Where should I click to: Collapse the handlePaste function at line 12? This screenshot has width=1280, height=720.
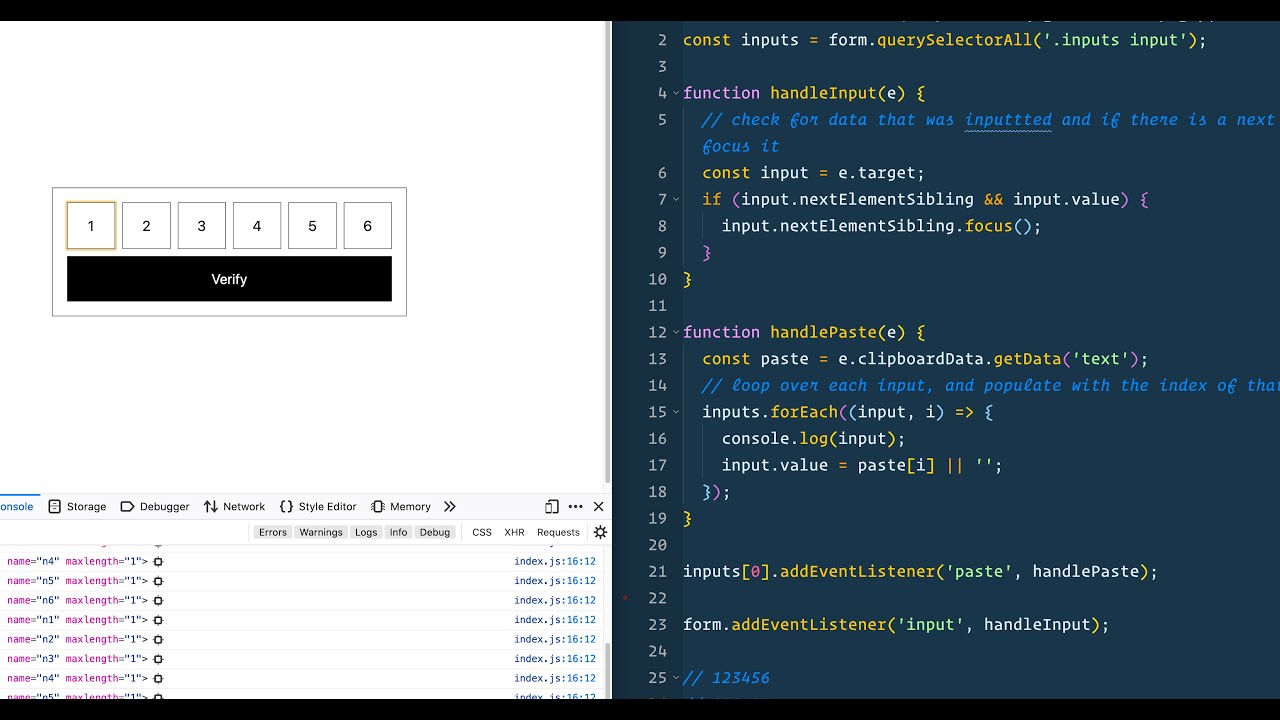[677, 332]
